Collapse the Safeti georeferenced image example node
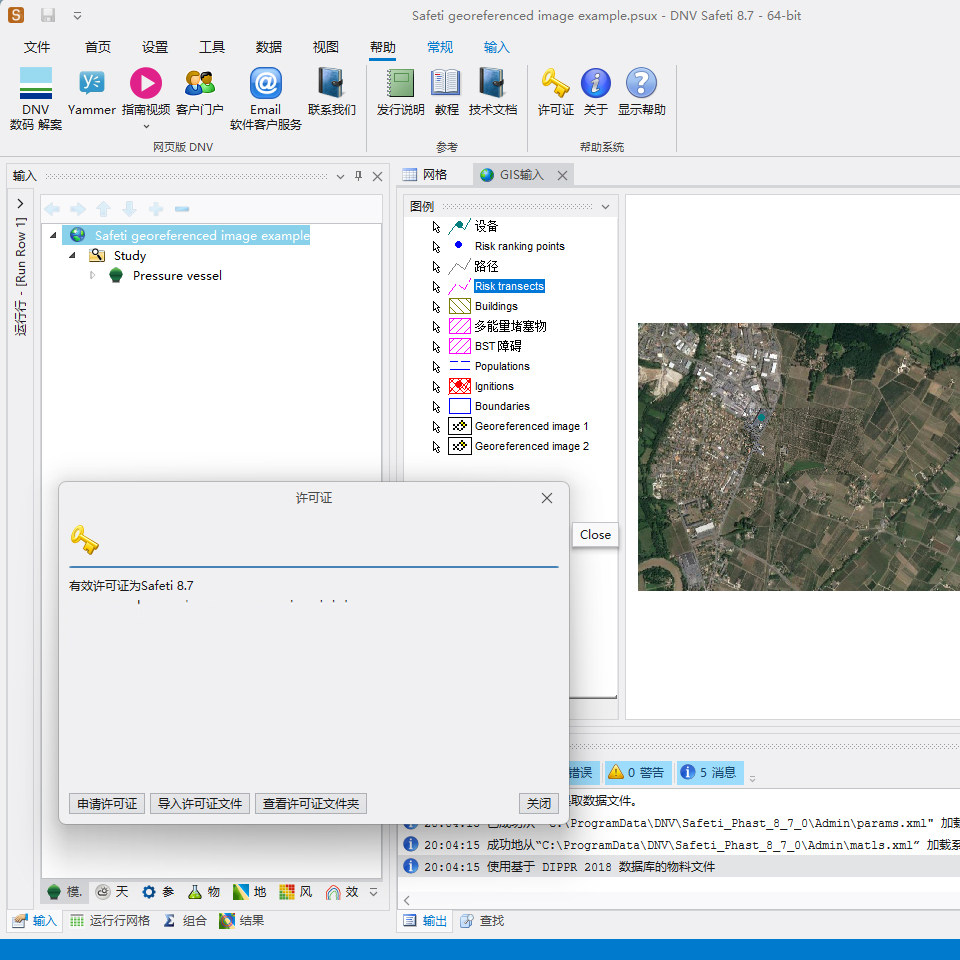The height and width of the screenshot is (960, 960). [x=53, y=235]
